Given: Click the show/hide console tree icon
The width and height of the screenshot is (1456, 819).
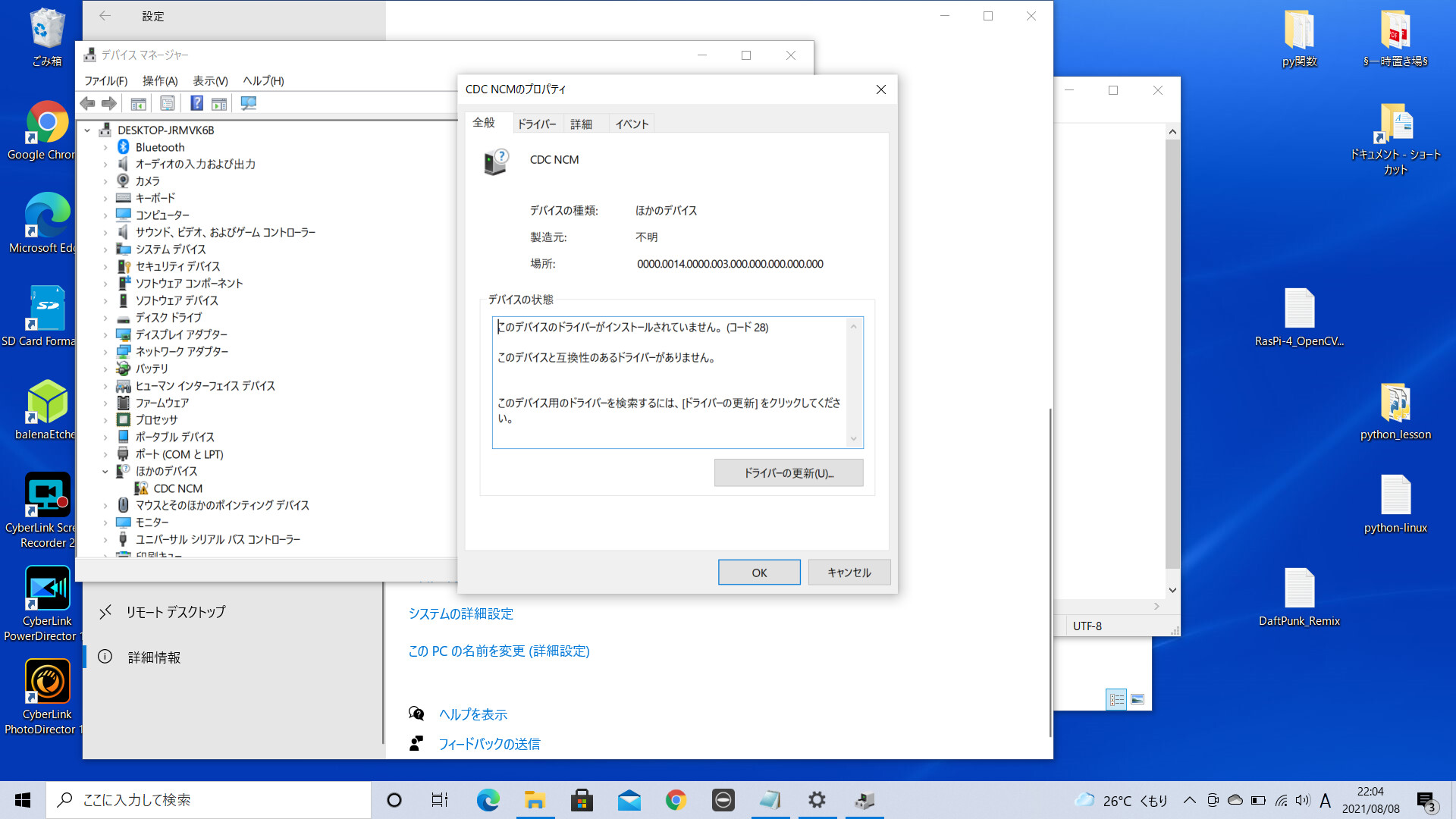Looking at the screenshot, I should (x=138, y=103).
